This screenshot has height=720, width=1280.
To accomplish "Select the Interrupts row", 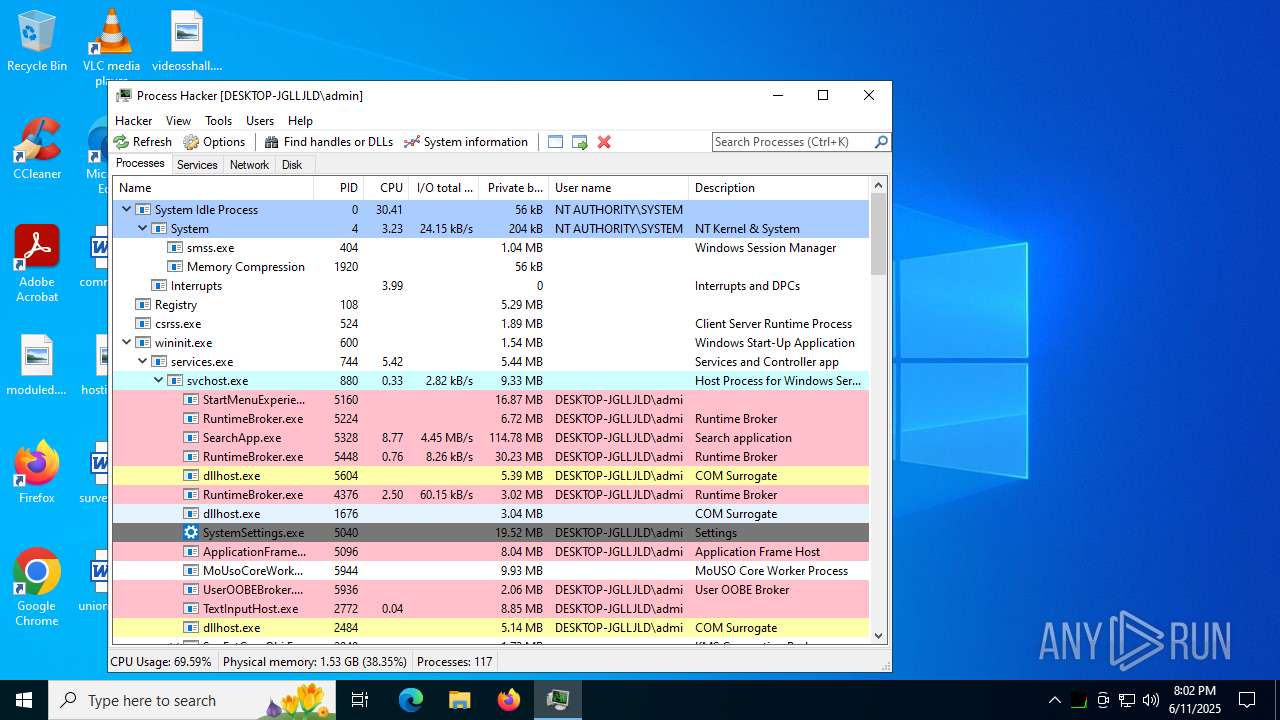I will click(x=491, y=286).
